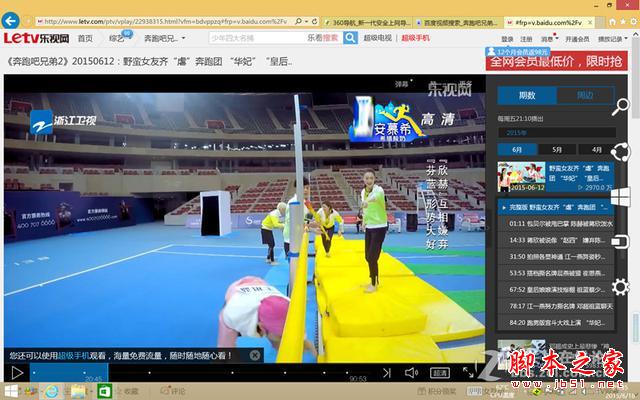Click the Letv logo
Image resolution: width=640 pixels, height=400 pixels.
click(x=36, y=38)
